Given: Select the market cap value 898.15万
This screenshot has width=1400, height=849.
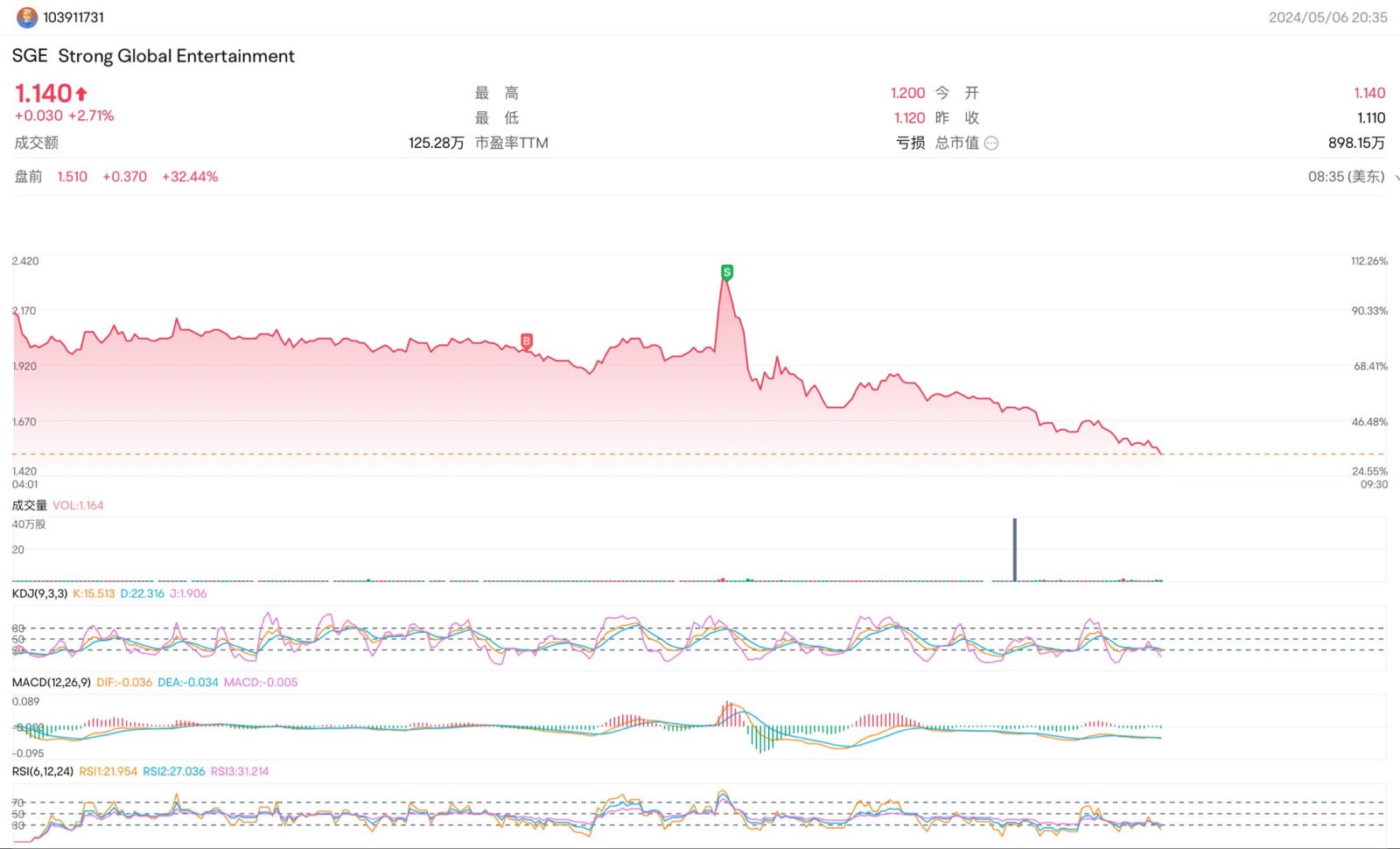Looking at the screenshot, I should click(1357, 144).
